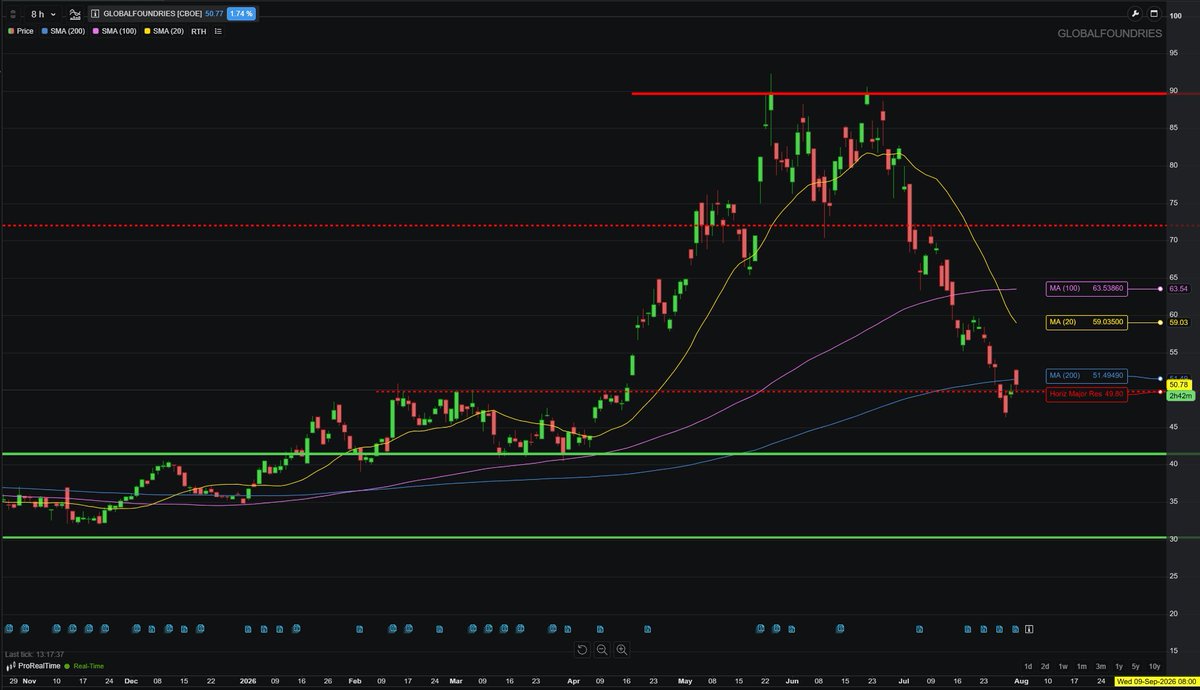
Task: Click the wrench settings icon
Action: click(x=1135, y=14)
